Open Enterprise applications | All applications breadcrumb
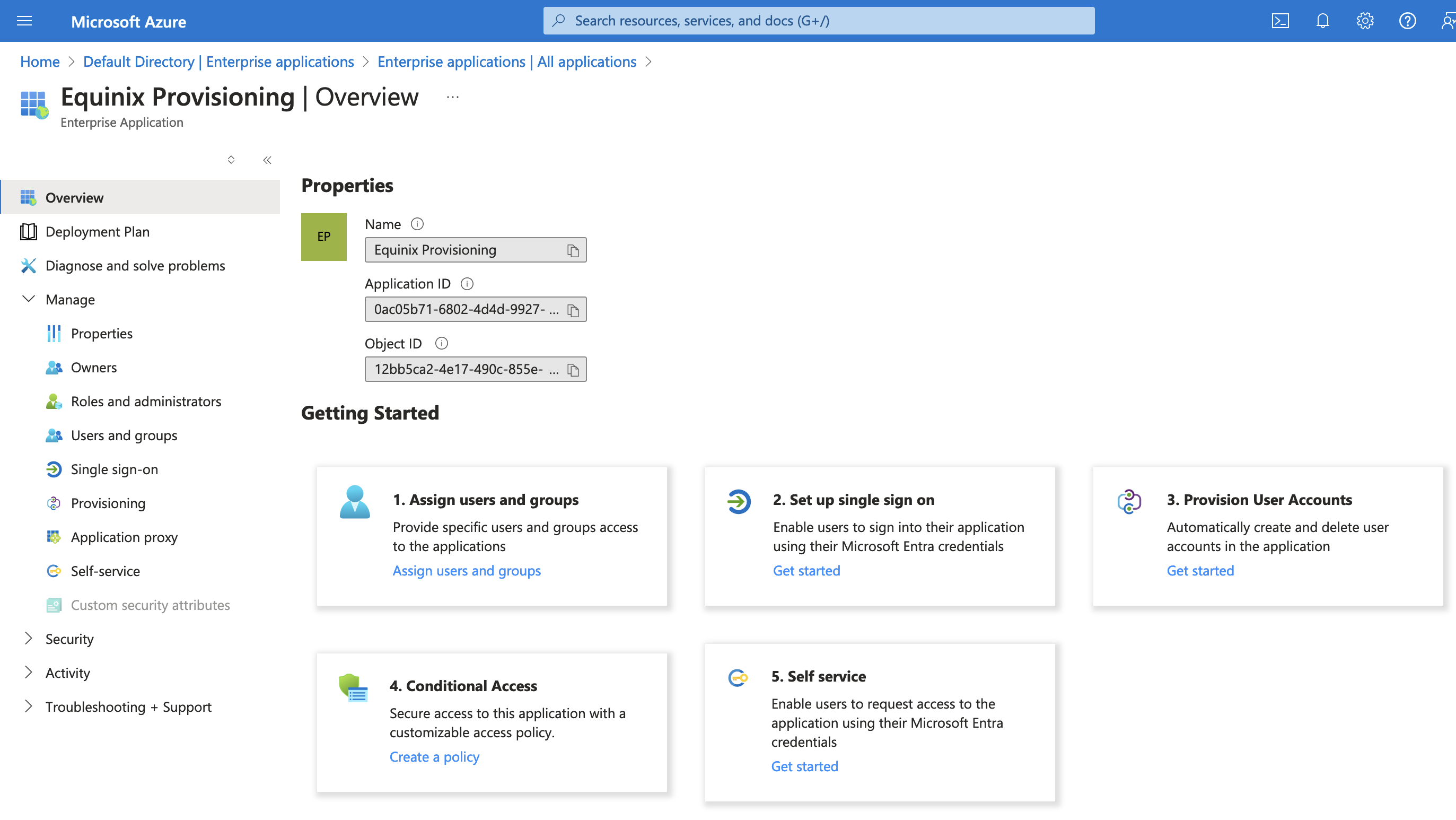The height and width of the screenshot is (820, 1456). [506, 62]
